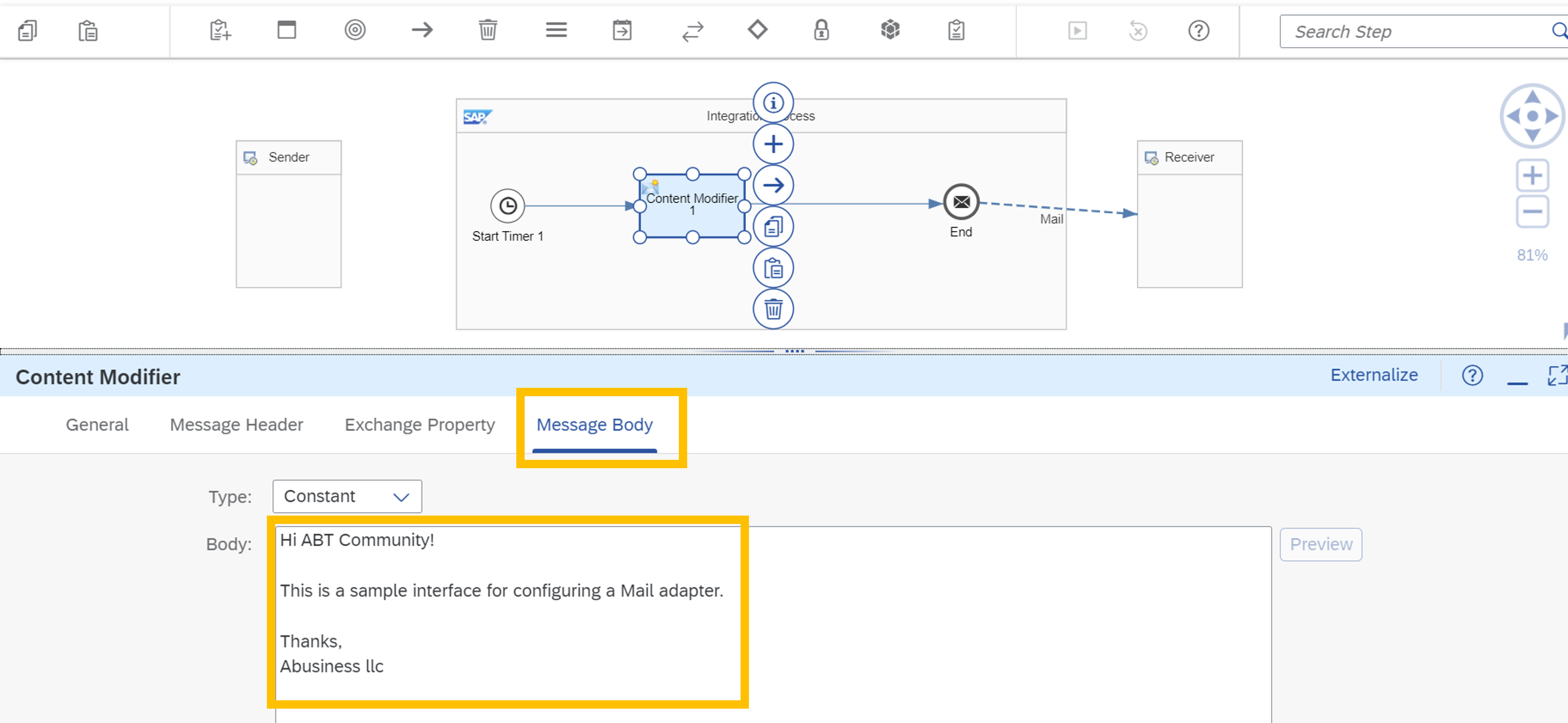Open the info popup for Content Modifier
The image size is (1568, 723).
click(x=772, y=102)
